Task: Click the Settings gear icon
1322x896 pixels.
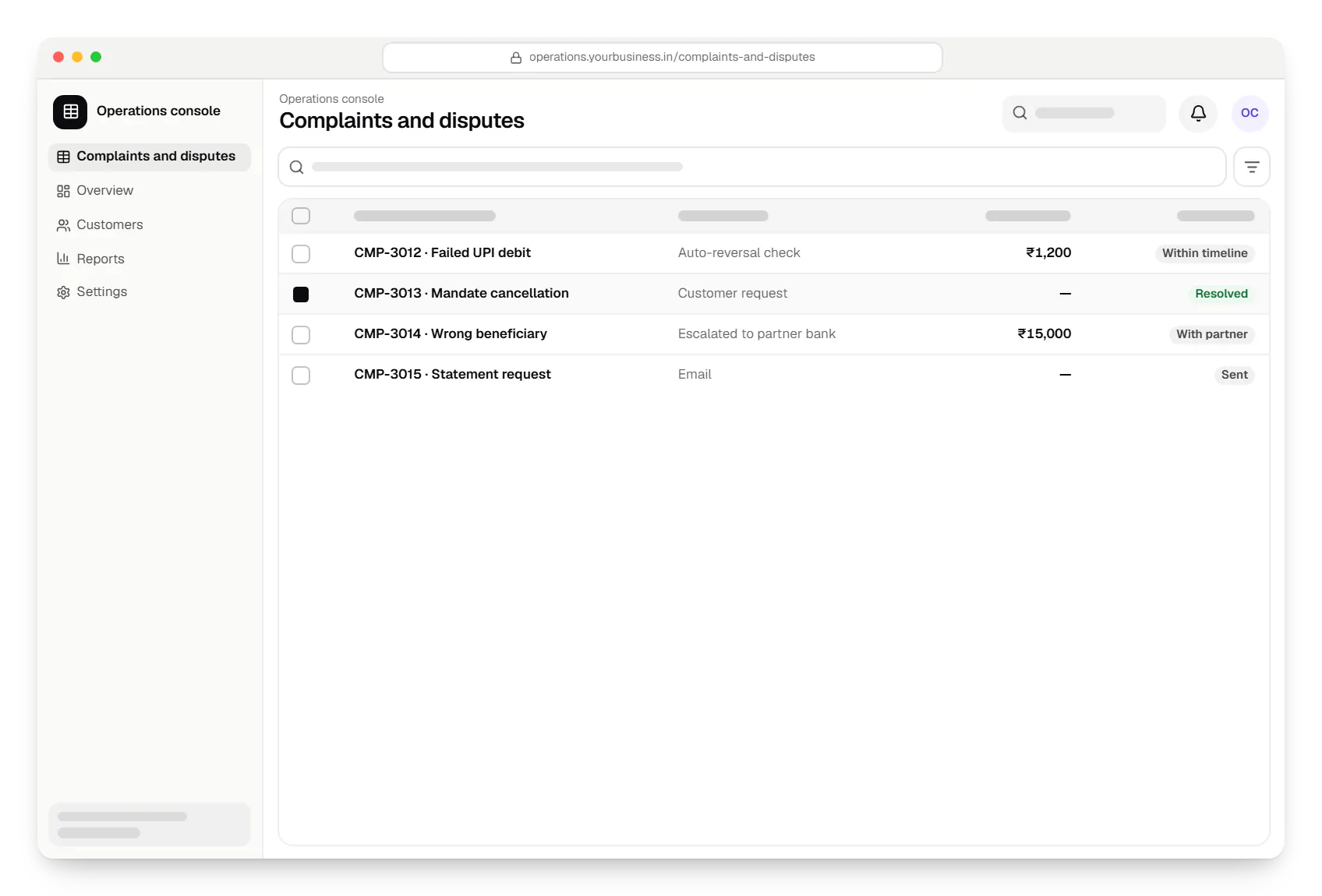Action: point(63,292)
